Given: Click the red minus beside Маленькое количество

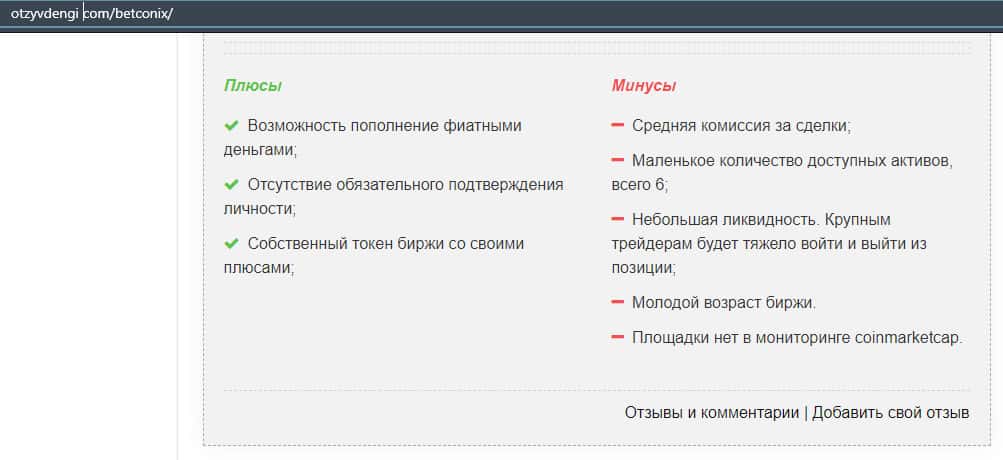Looking at the screenshot, I should 617,160.
